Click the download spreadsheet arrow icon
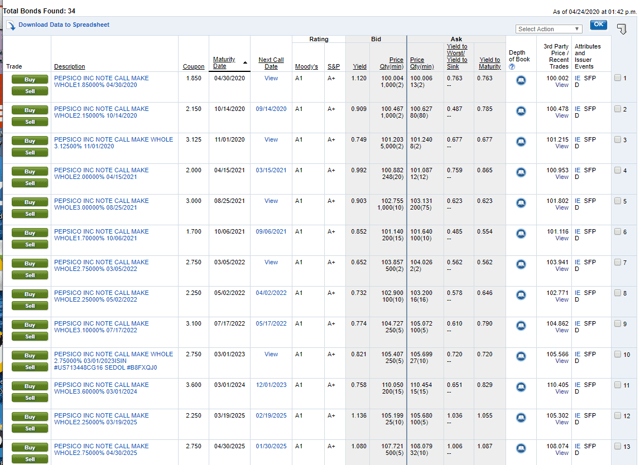Image resolution: width=640 pixels, height=465 pixels. point(11,25)
